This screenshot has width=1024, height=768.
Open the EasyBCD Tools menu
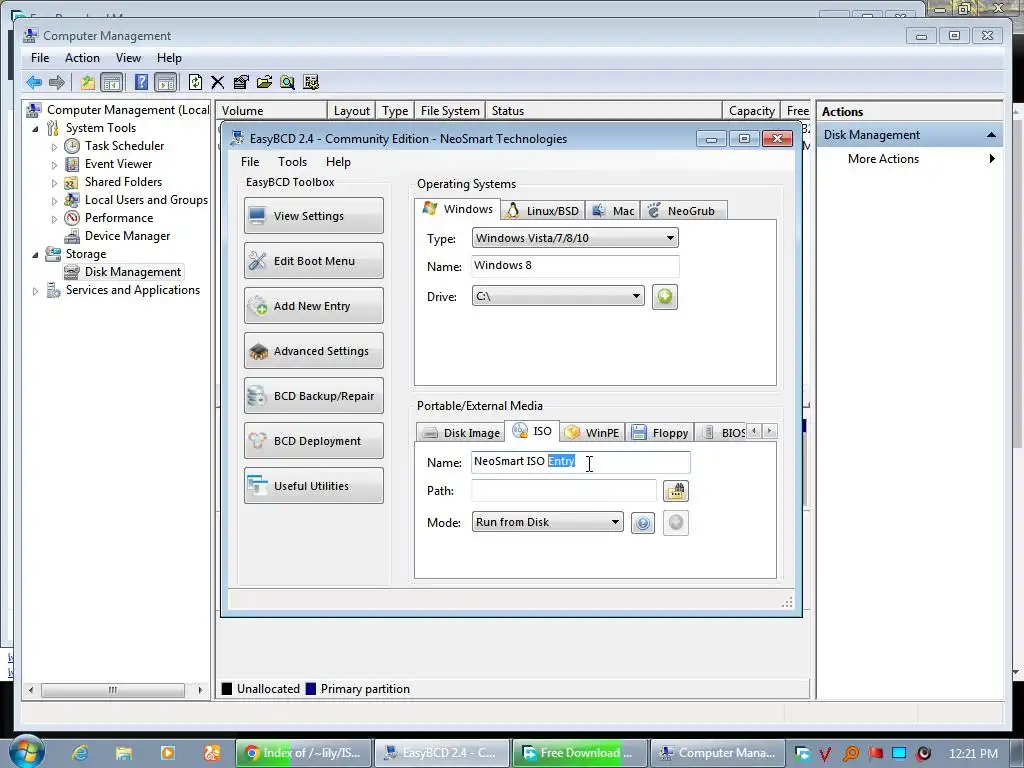[x=292, y=162]
